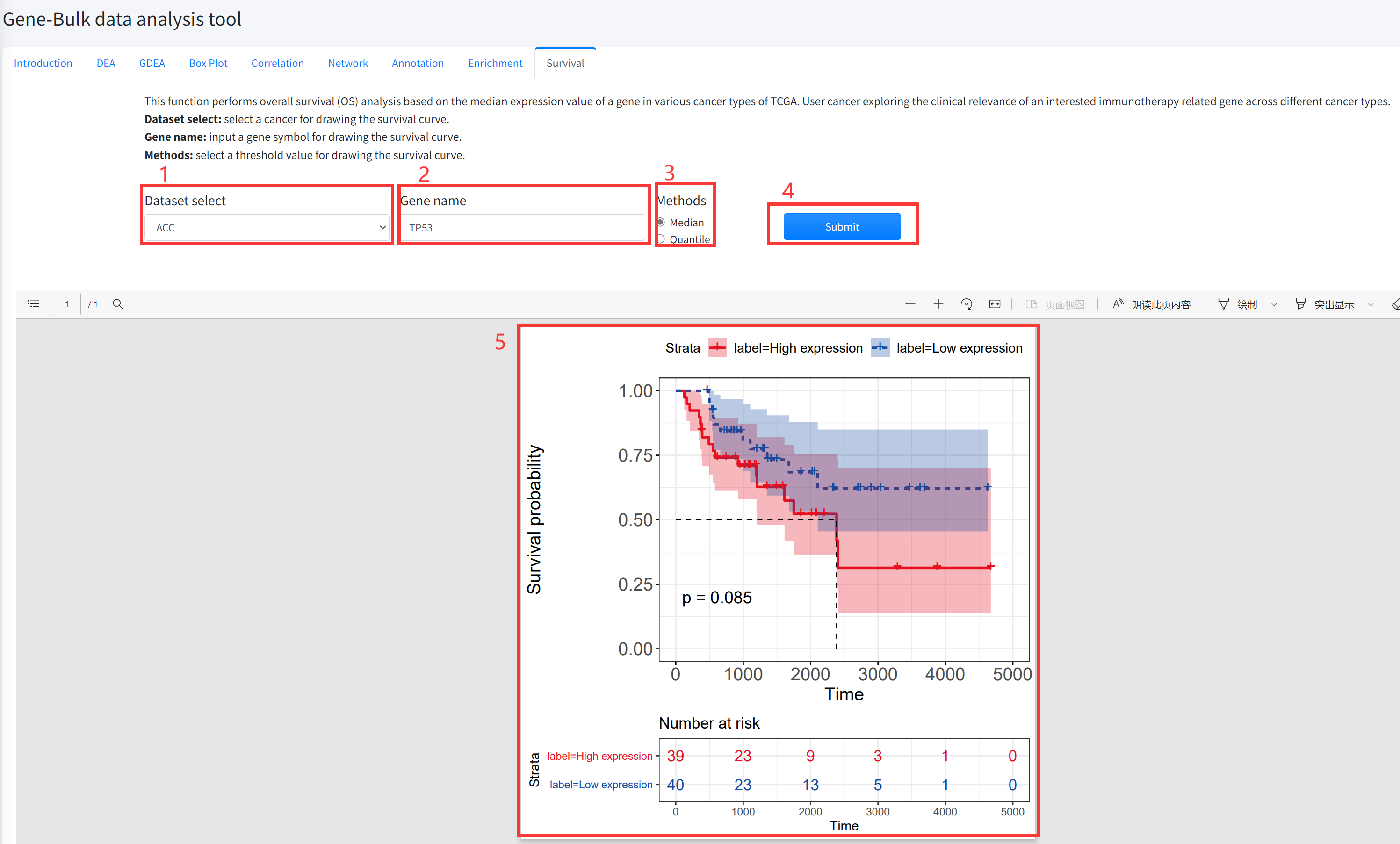1400x844 pixels.
Task: Click the fit-to-width icon
Action: click(994, 304)
